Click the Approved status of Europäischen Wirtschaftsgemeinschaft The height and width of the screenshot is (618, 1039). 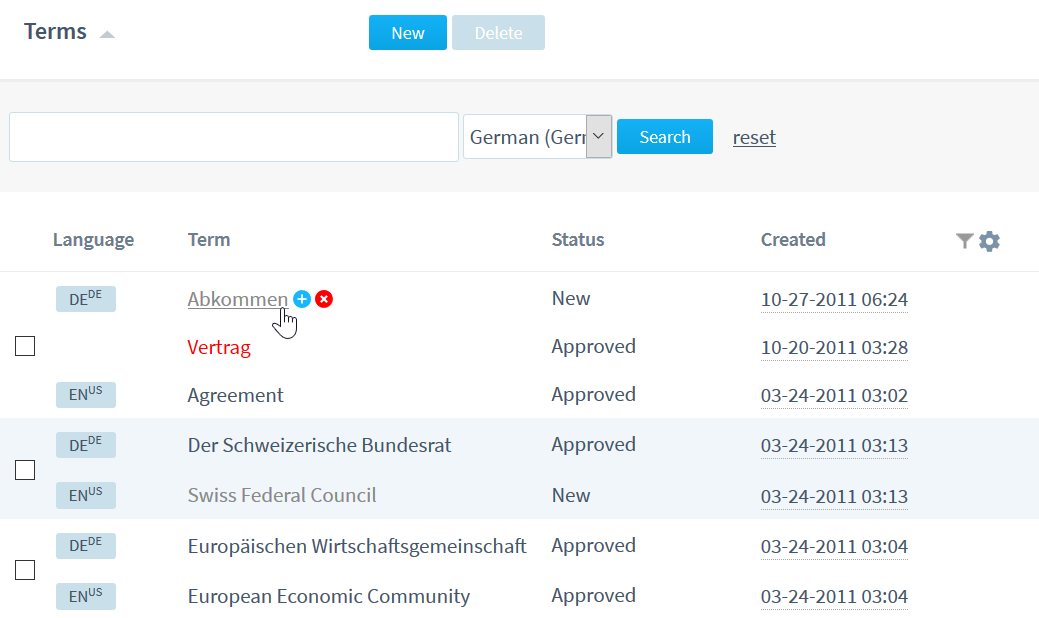click(x=594, y=546)
